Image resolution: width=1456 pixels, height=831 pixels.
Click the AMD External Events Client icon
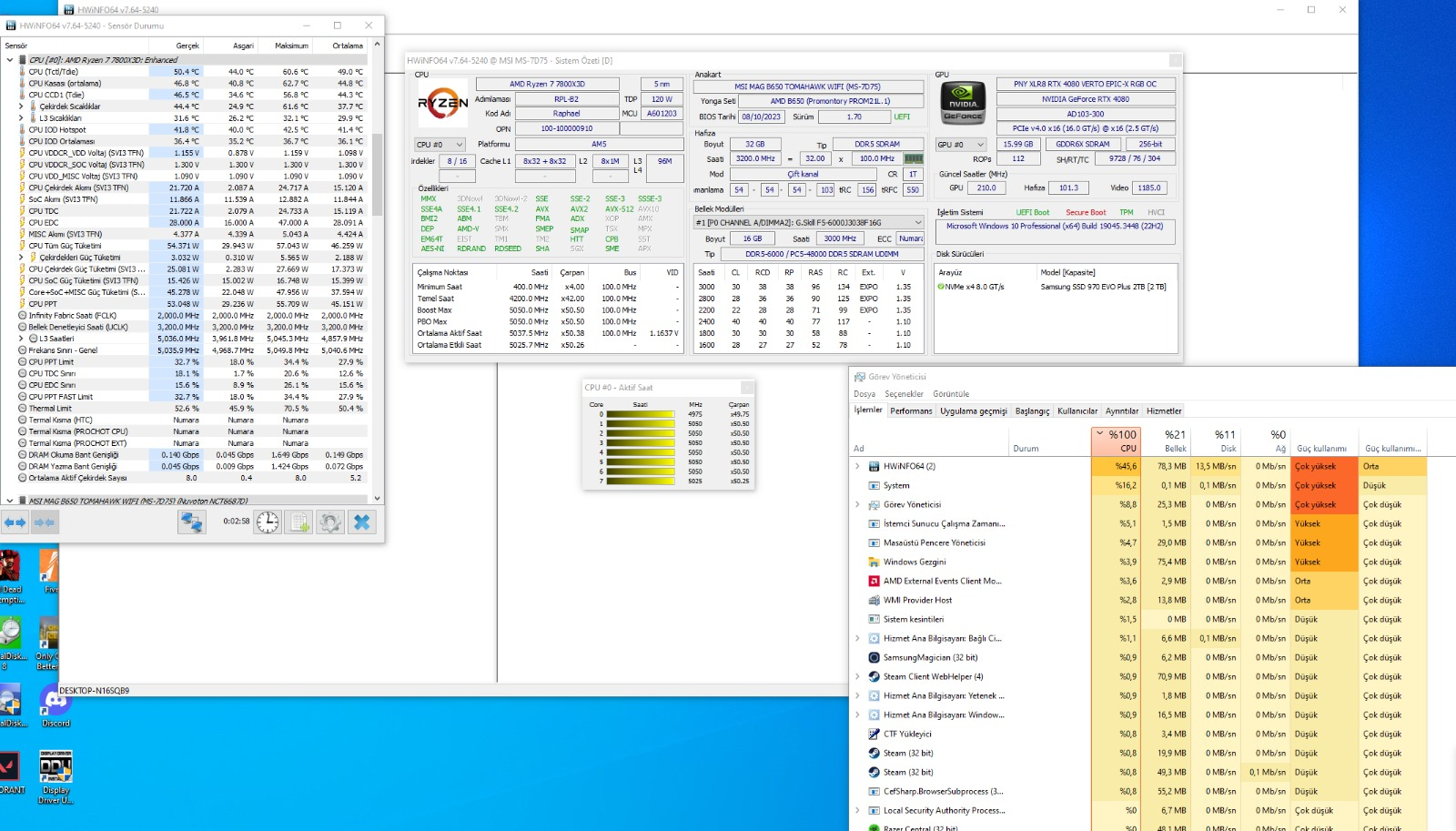(x=874, y=581)
